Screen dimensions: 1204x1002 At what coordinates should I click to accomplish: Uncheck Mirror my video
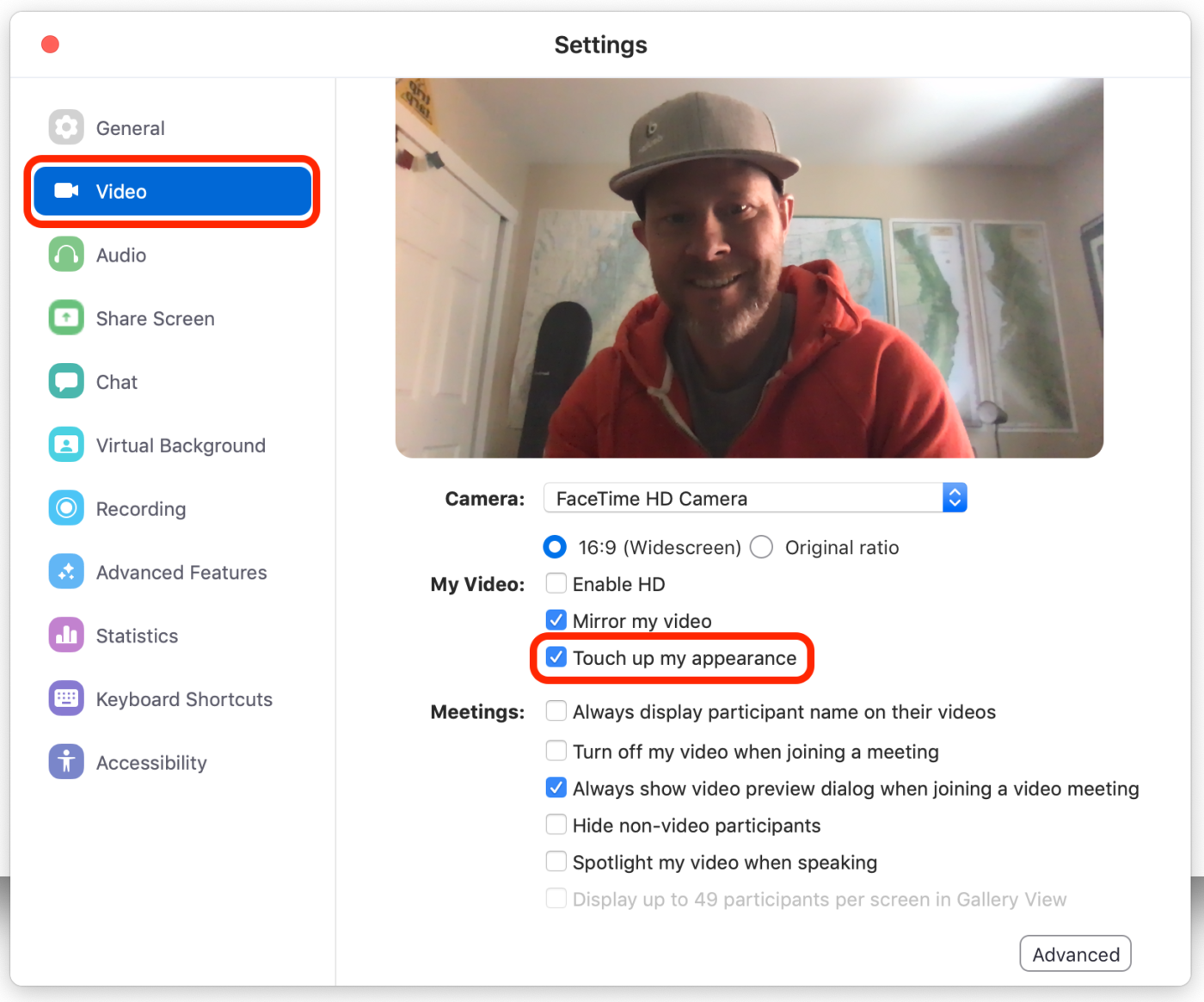point(556,619)
